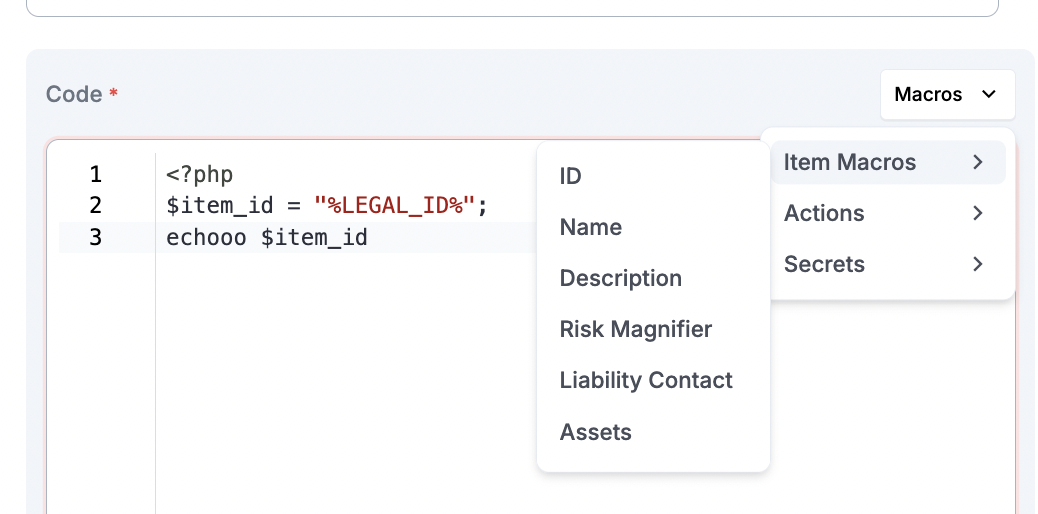
Task: Select the Name macro entry
Action: point(591,228)
